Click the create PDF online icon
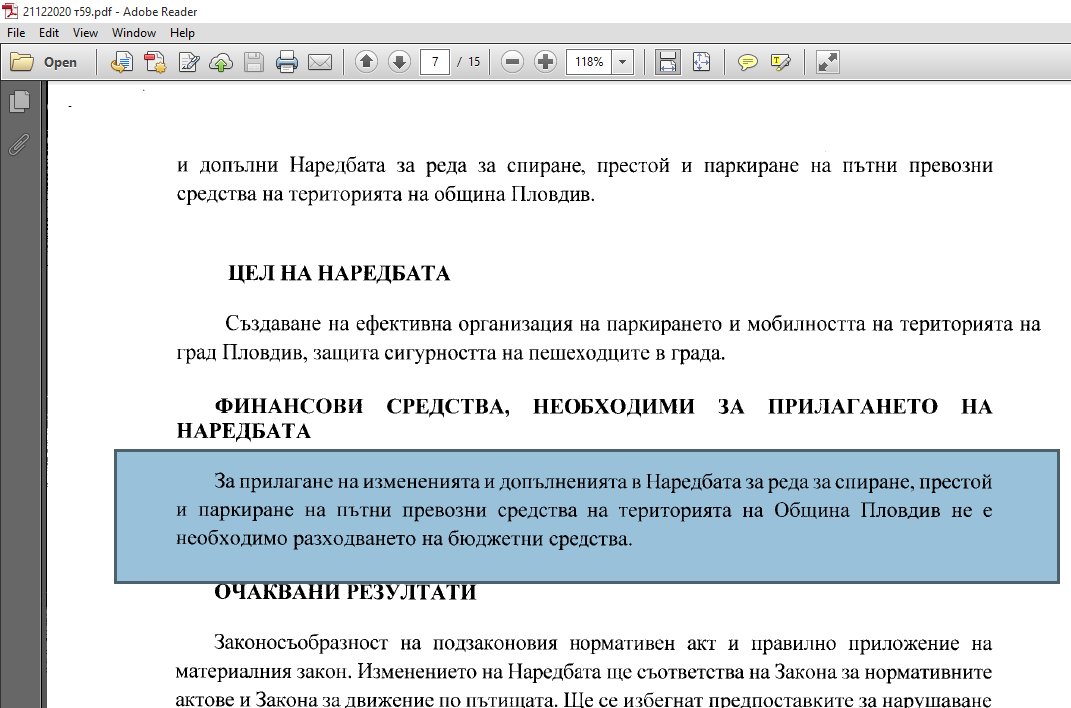Image resolution: width=1071 pixels, height=708 pixels. pos(155,62)
